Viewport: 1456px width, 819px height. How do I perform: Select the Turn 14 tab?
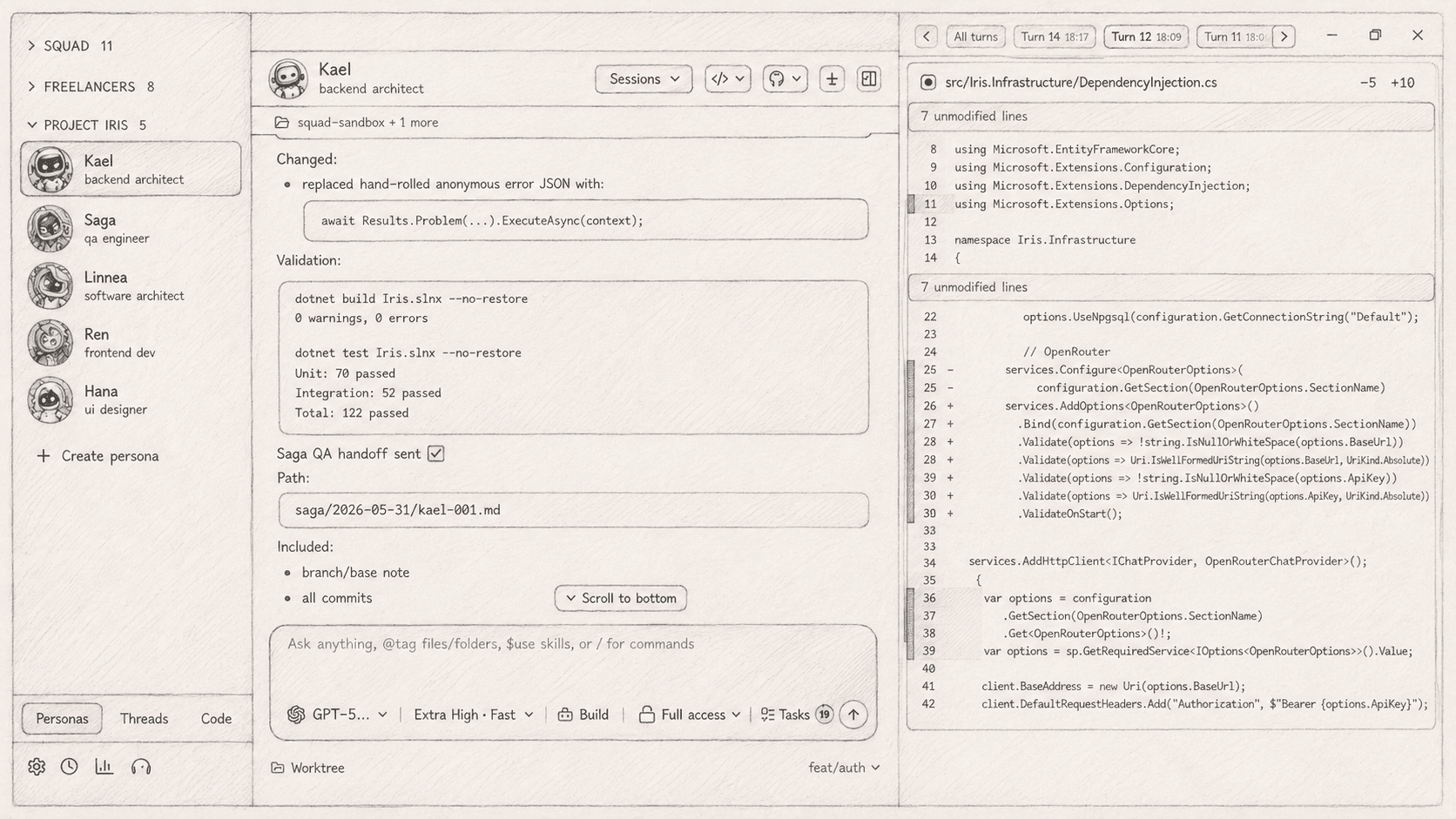1055,37
